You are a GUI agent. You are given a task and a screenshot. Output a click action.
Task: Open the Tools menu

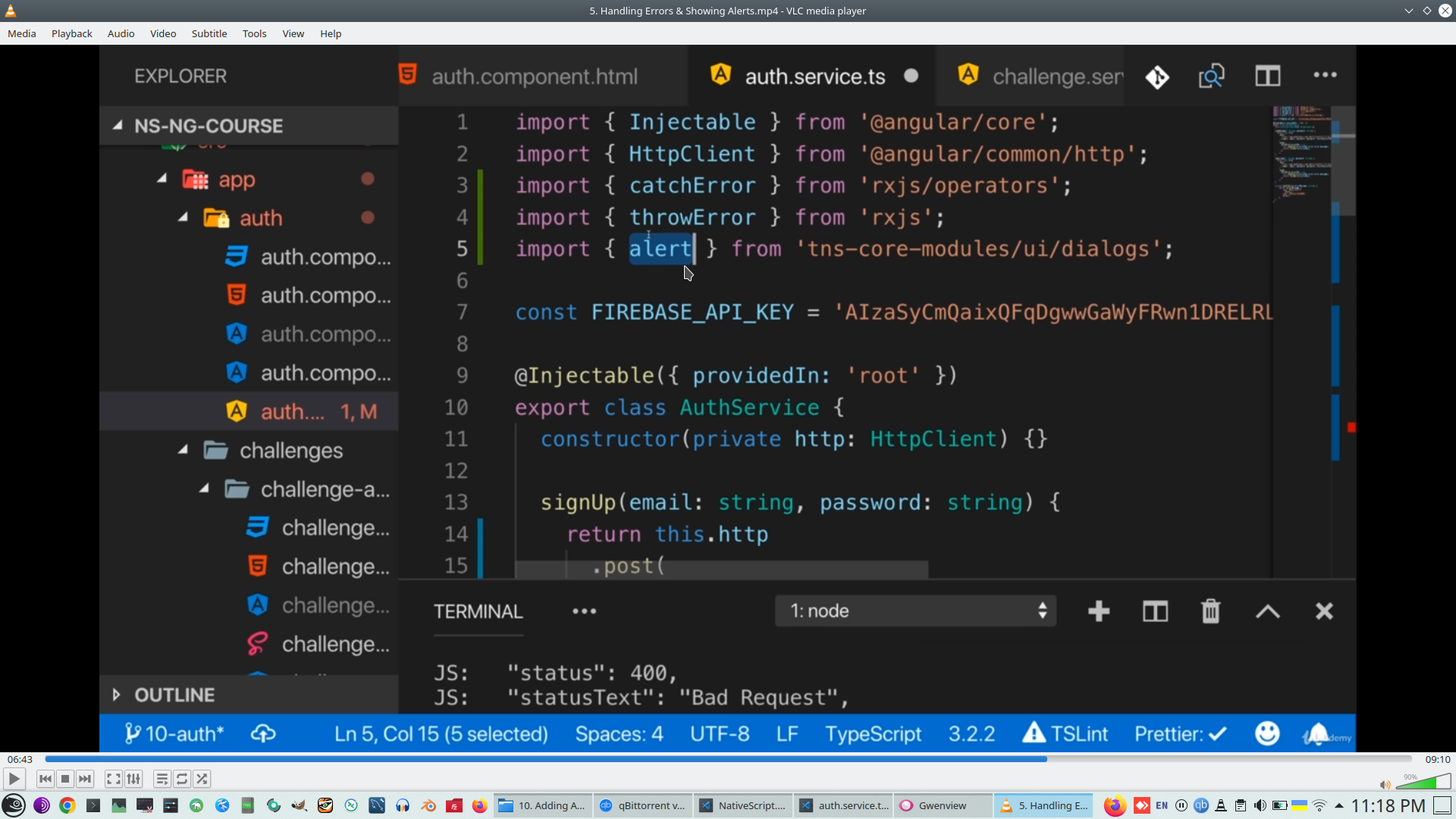(254, 33)
